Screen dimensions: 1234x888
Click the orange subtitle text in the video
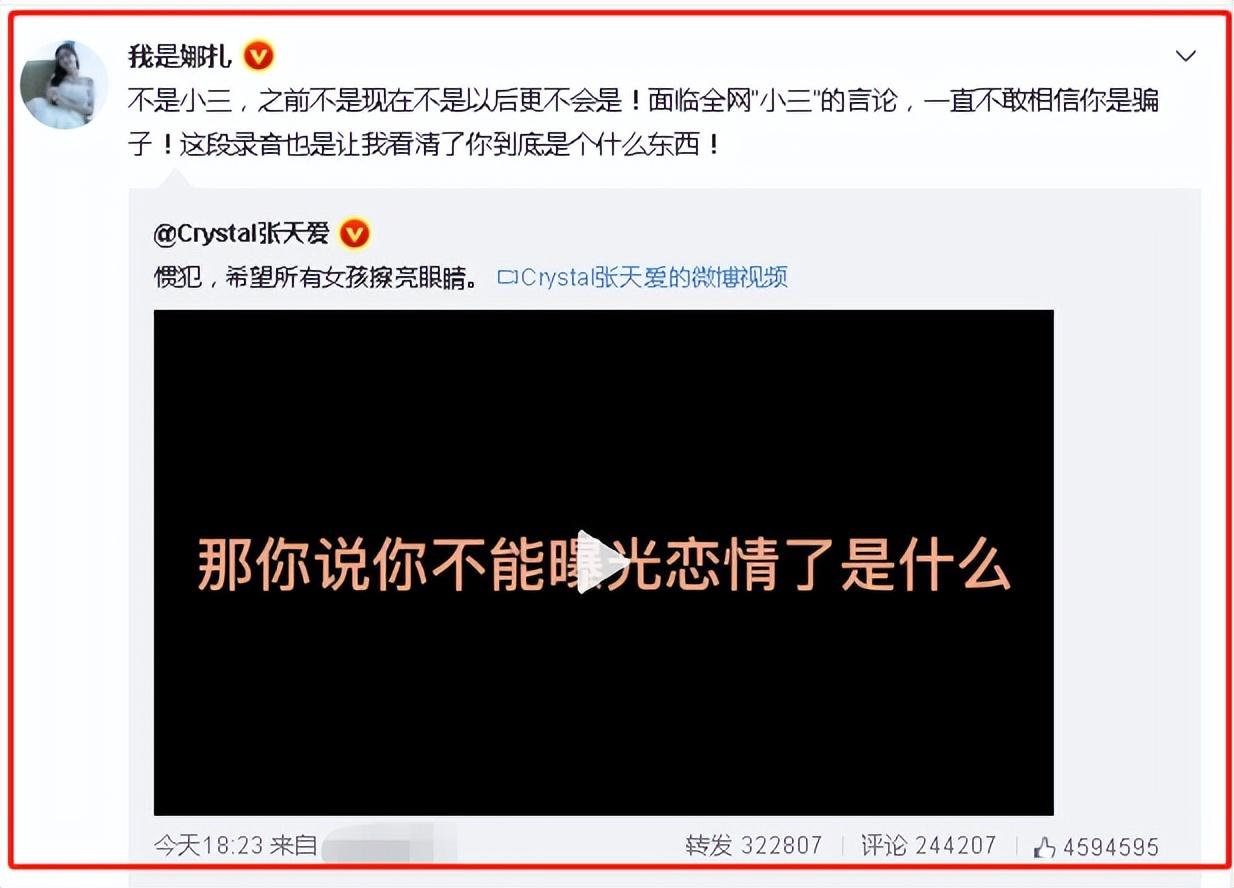(x=603, y=566)
